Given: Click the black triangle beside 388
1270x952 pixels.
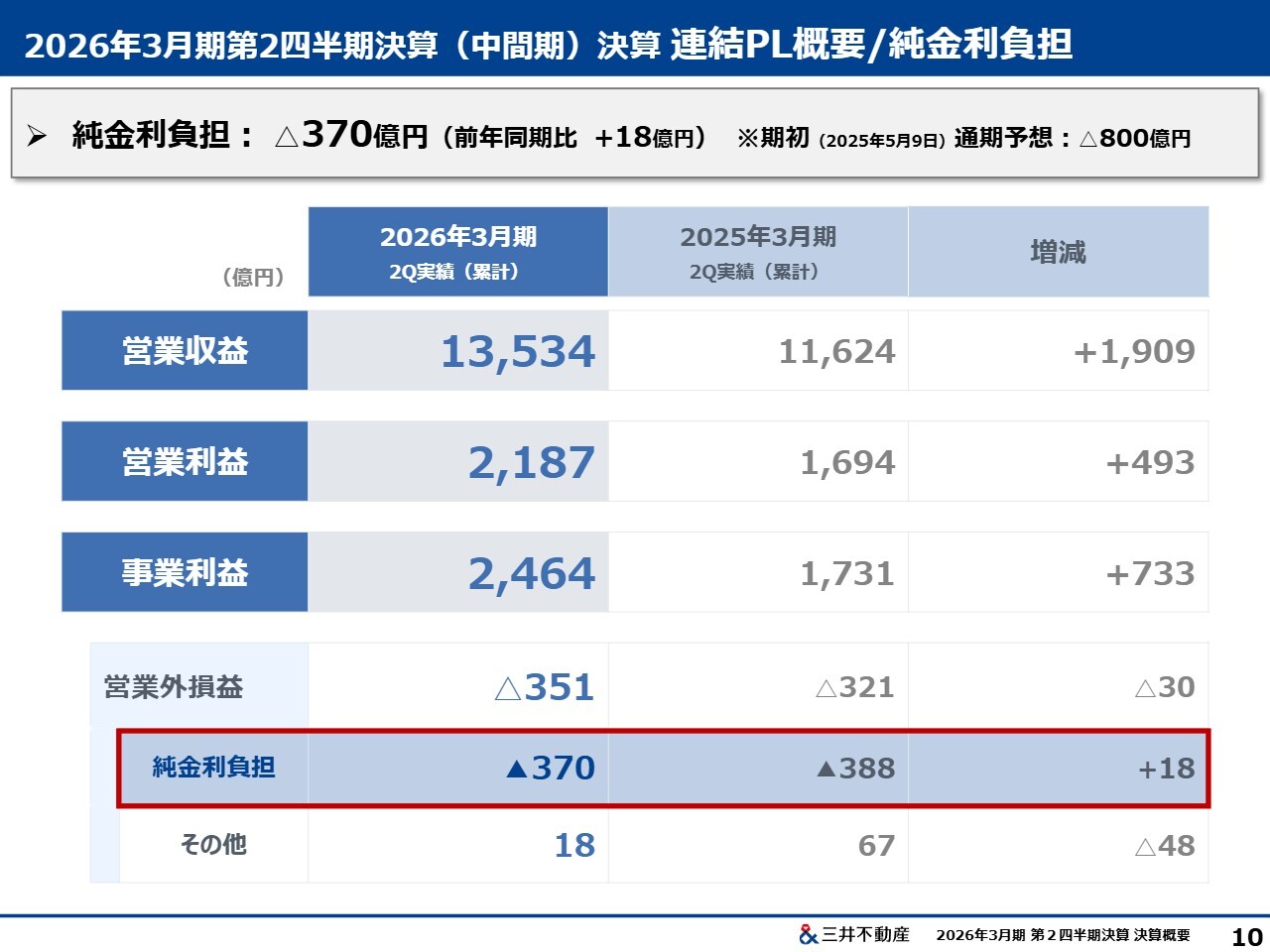Looking at the screenshot, I should click(x=826, y=769).
